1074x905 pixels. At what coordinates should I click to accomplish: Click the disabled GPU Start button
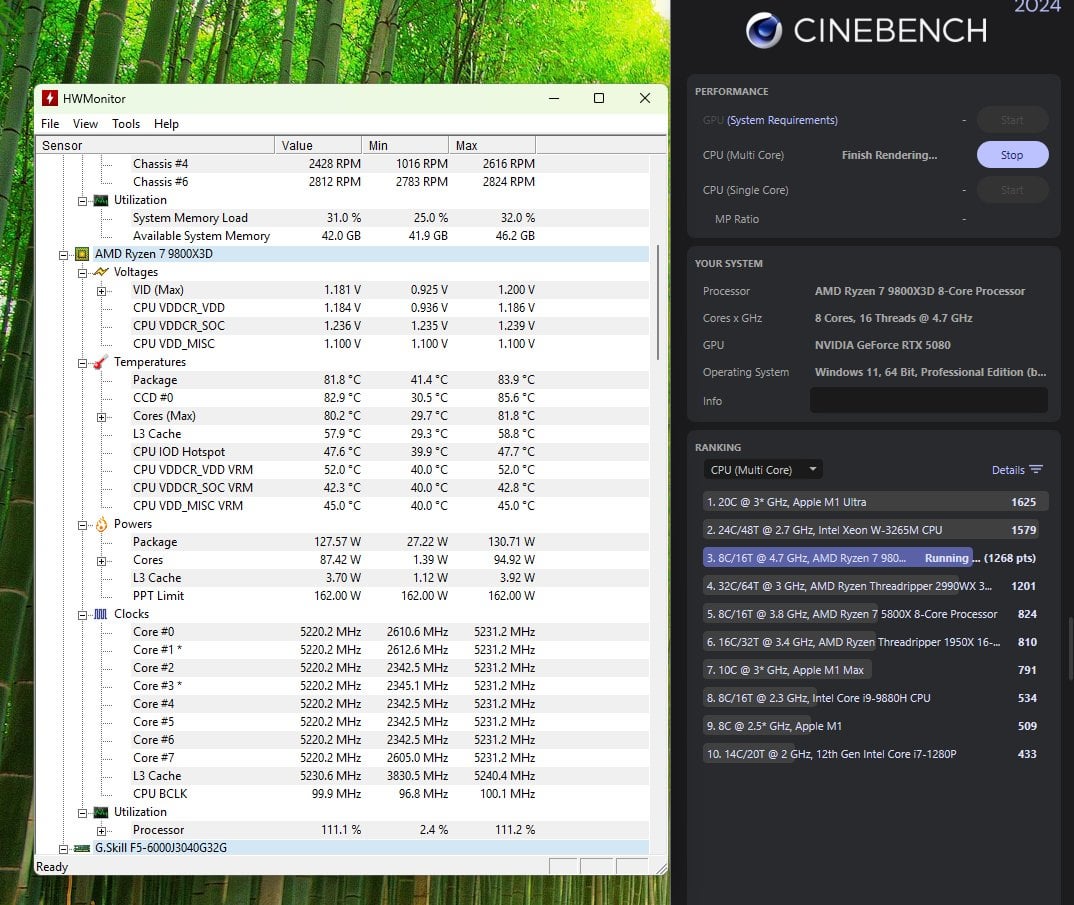point(1012,120)
